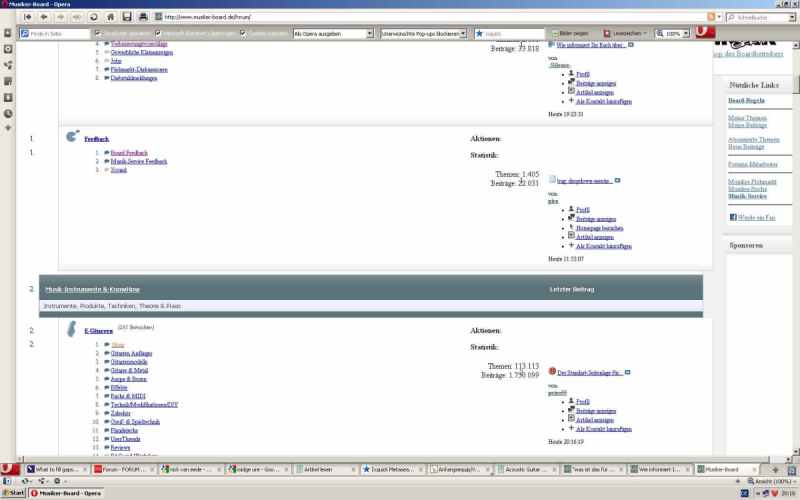Click the Facebook icon beside Werde ein Fan
Image resolution: width=800 pixels, height=500 pixels.
[x=733, y=217]
